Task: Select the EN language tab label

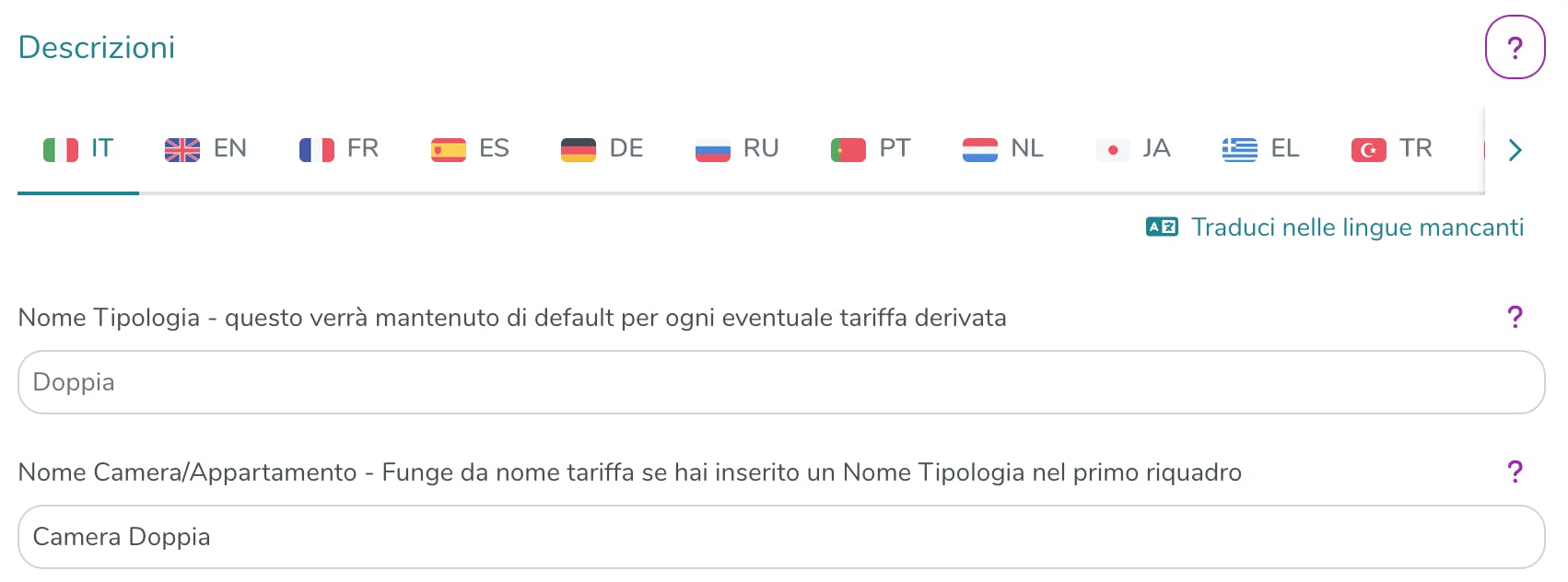Action: tap(230, 149)
